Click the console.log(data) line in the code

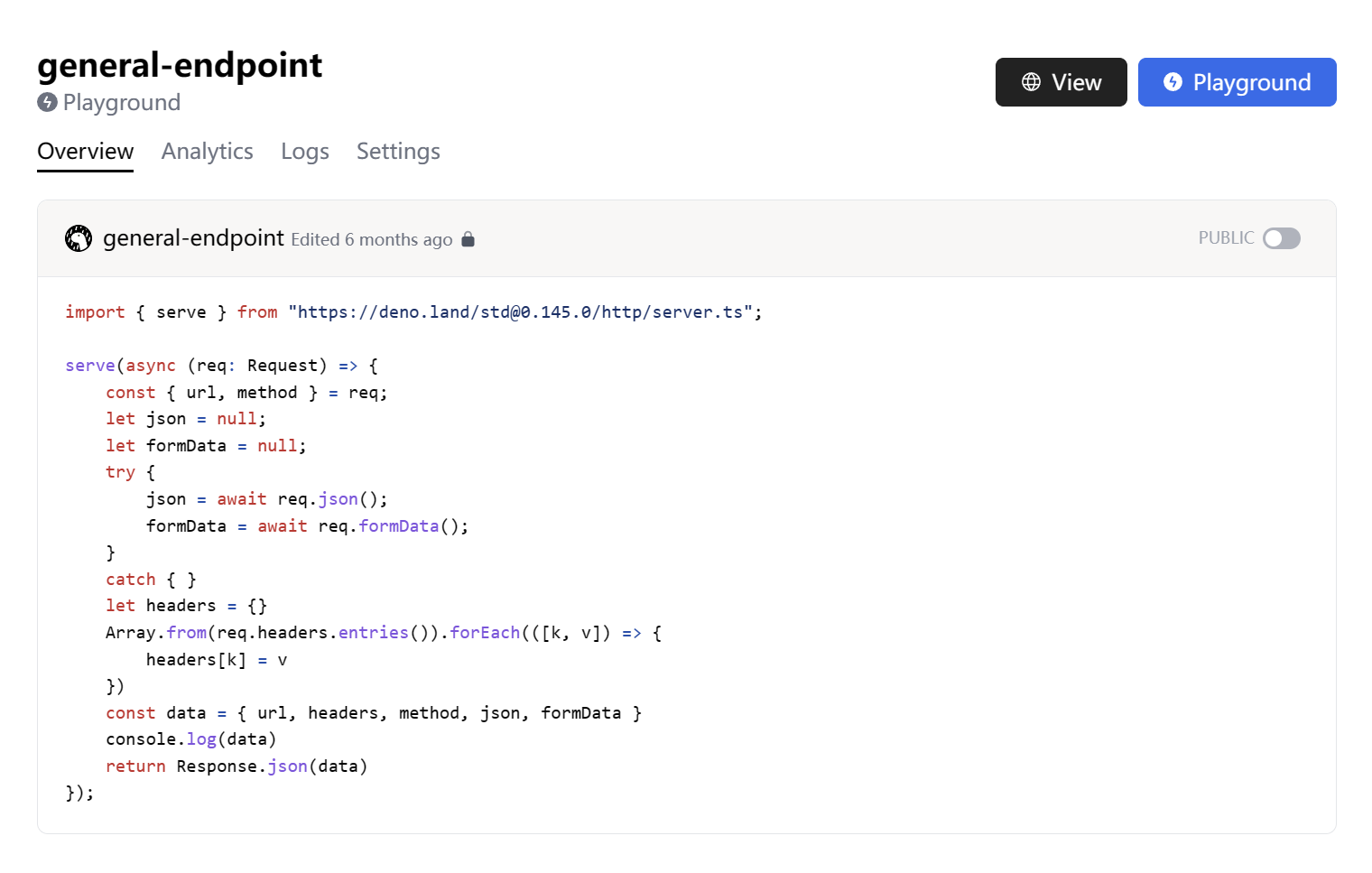click(x=190, y=739)
